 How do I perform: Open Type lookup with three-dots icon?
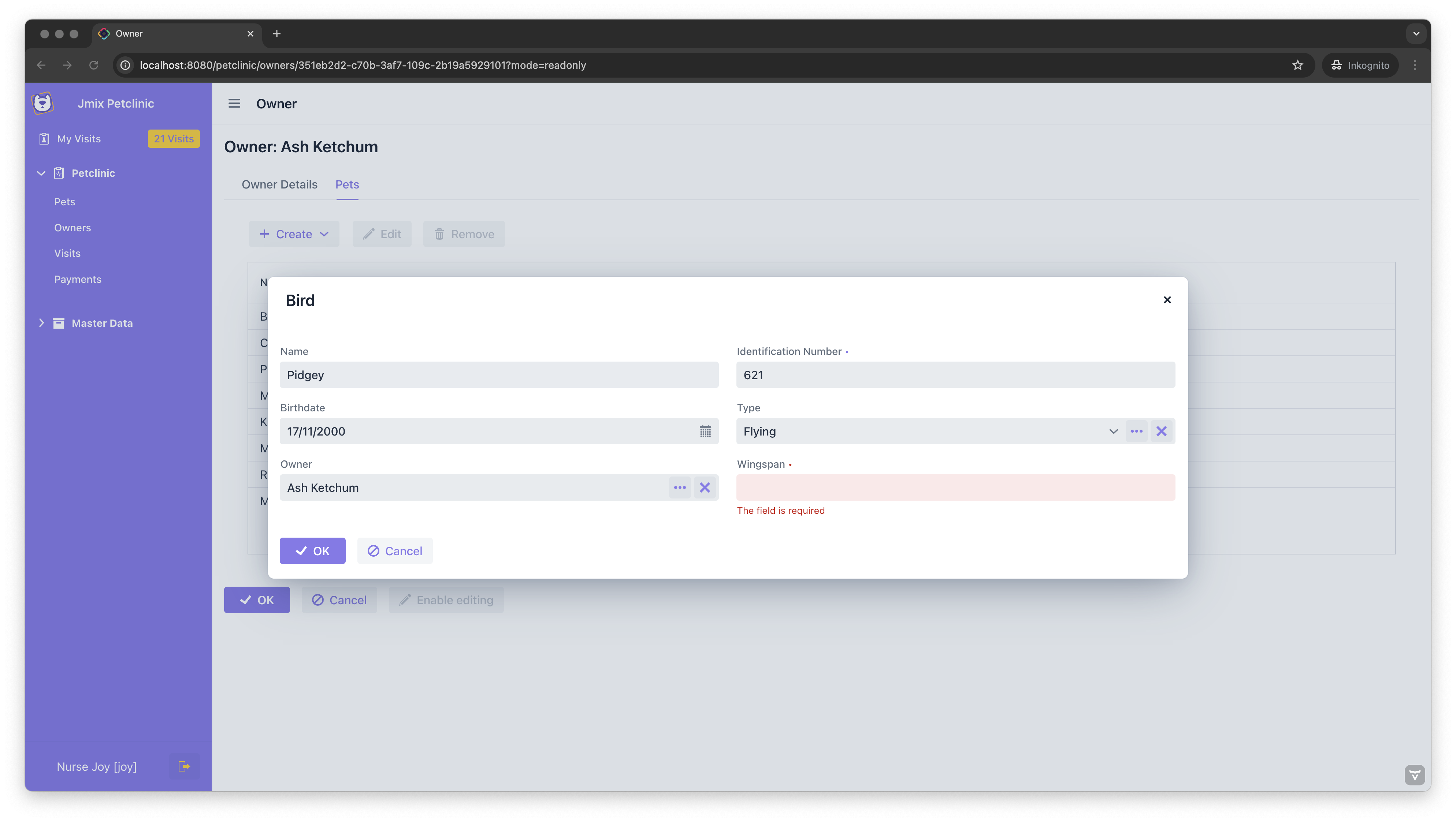pos(1136,431)
